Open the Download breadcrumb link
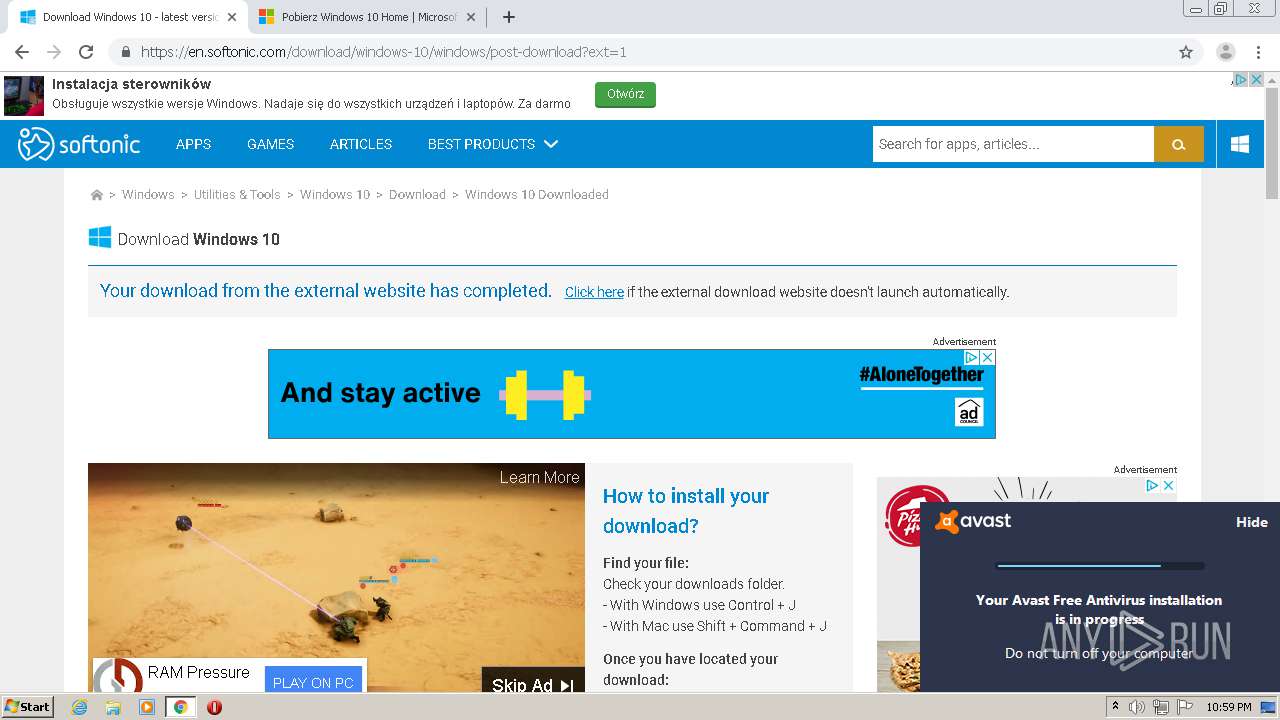 [x=417, y=195]
